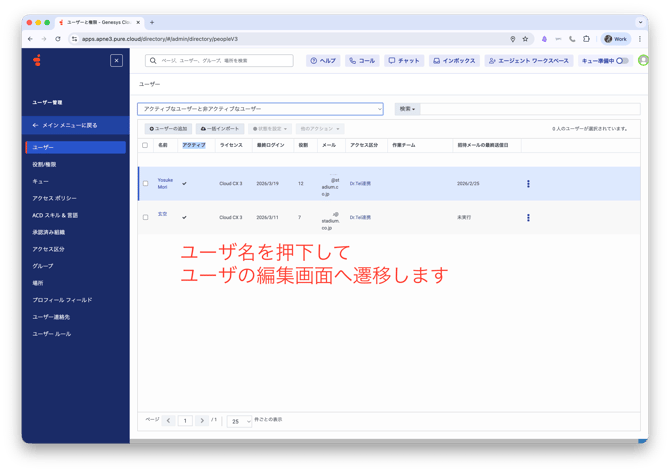670x472 pixels.
Task: Sort by the 名前 column header
Action: pyautogui.click(x=163, y=145)
